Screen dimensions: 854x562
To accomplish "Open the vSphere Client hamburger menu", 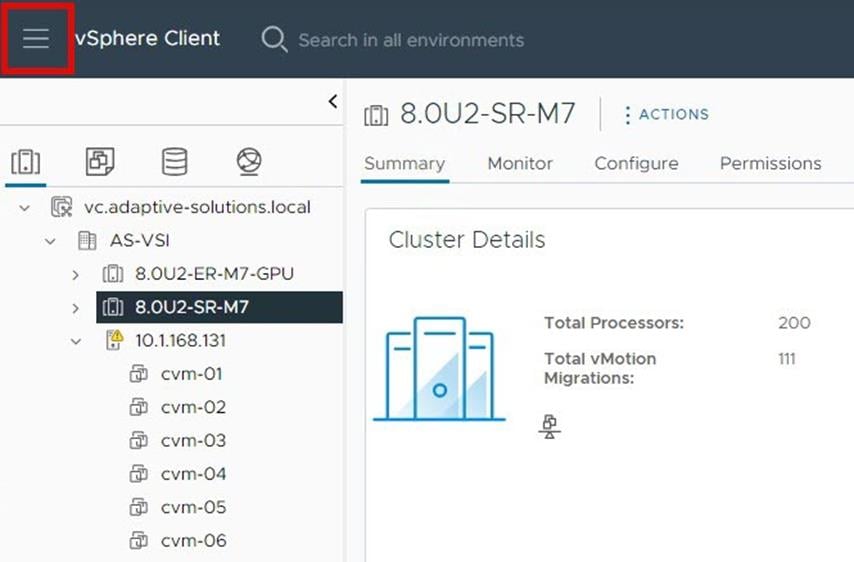I will (36, 39).
